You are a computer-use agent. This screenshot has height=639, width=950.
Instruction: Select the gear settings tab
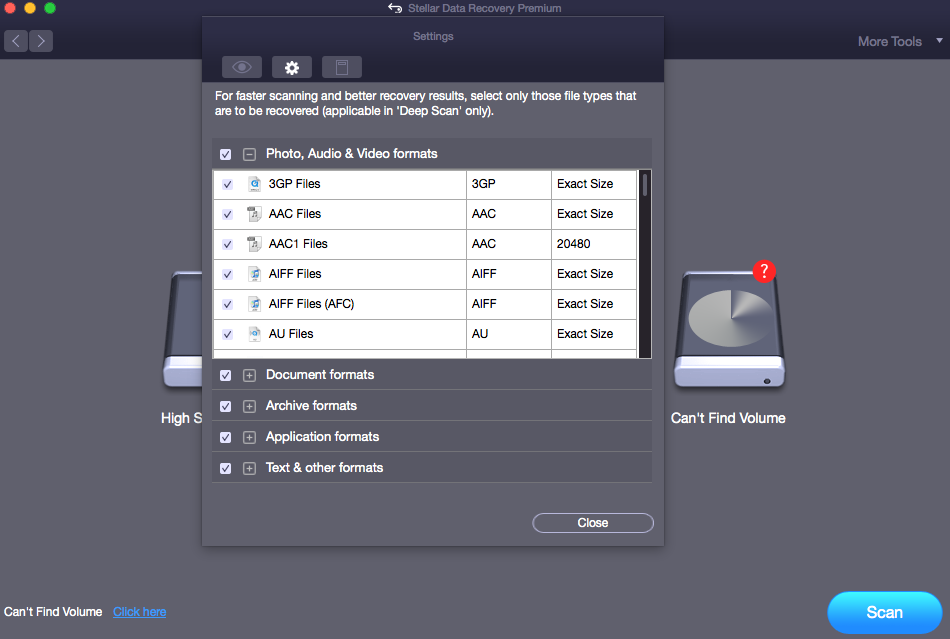pos(292,67)
